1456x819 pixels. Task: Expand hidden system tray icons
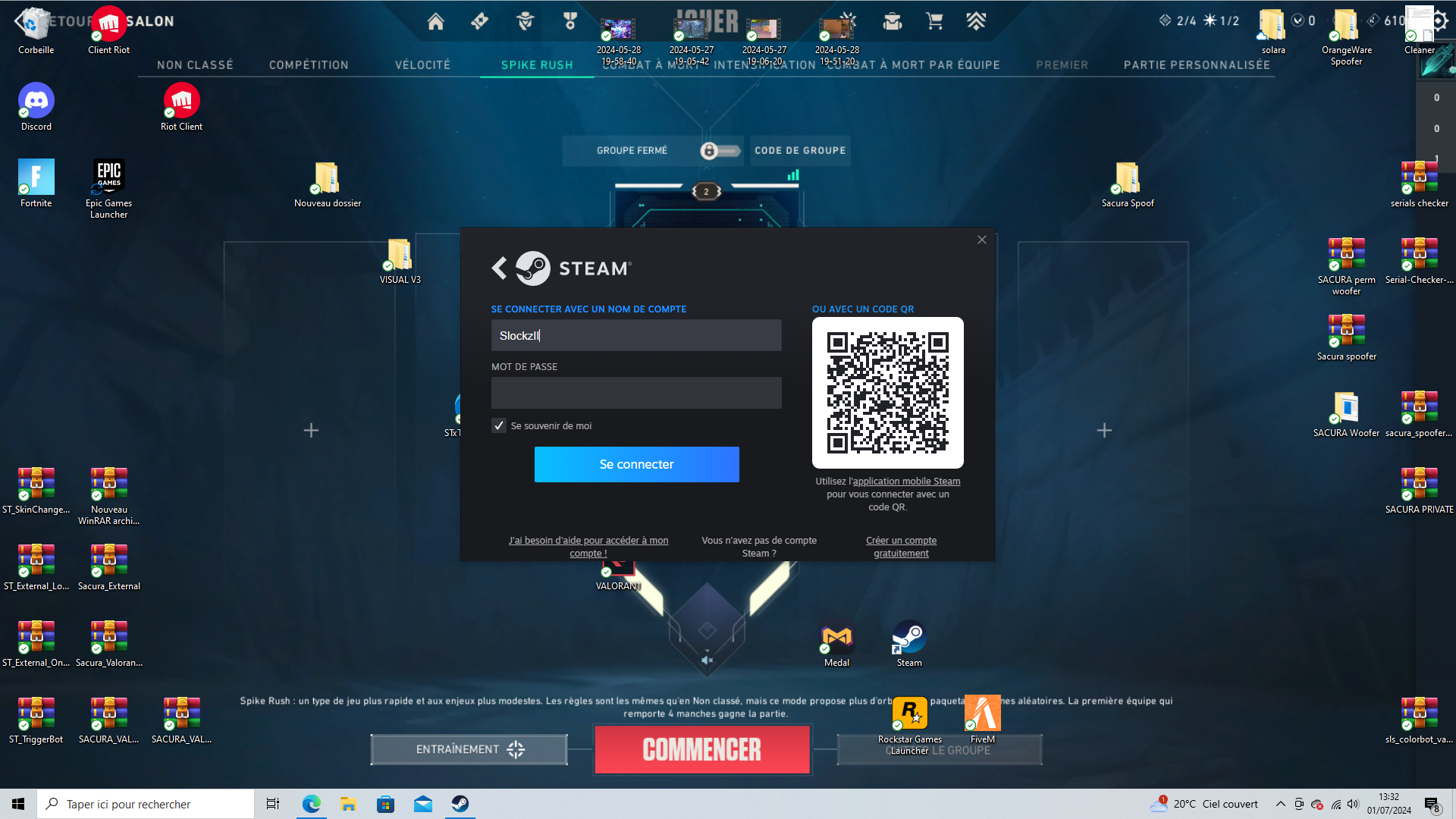point(1281,804)
